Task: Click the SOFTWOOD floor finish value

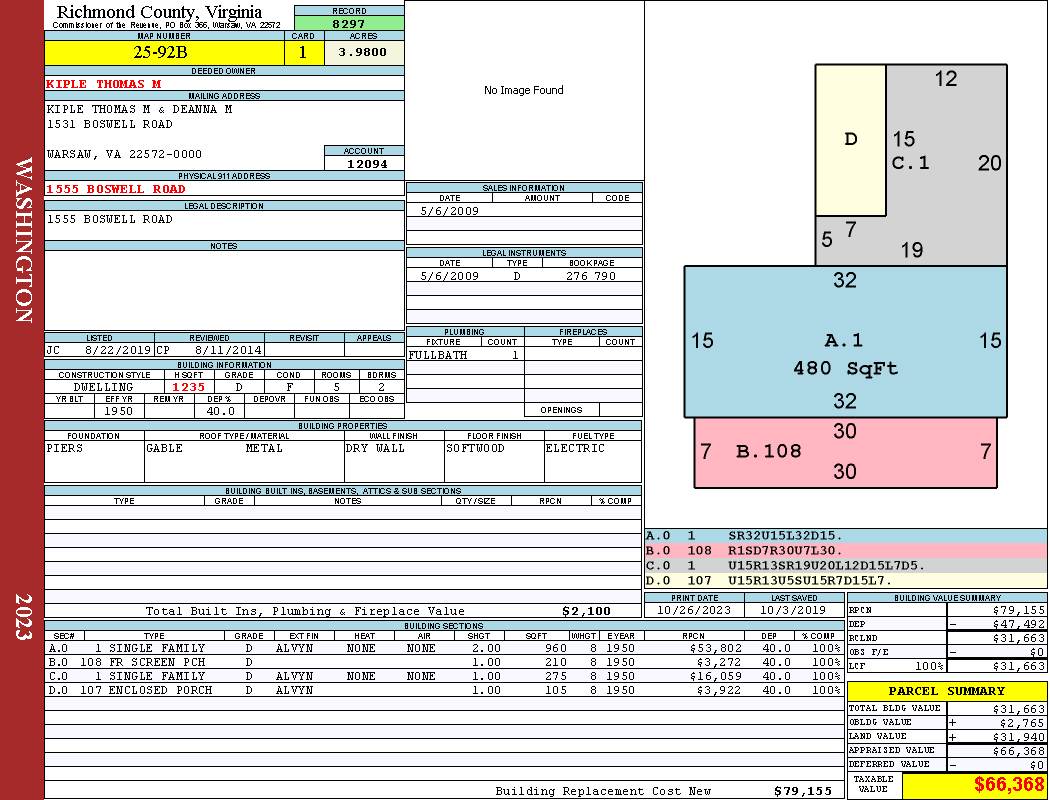Action: click(475, 449)
